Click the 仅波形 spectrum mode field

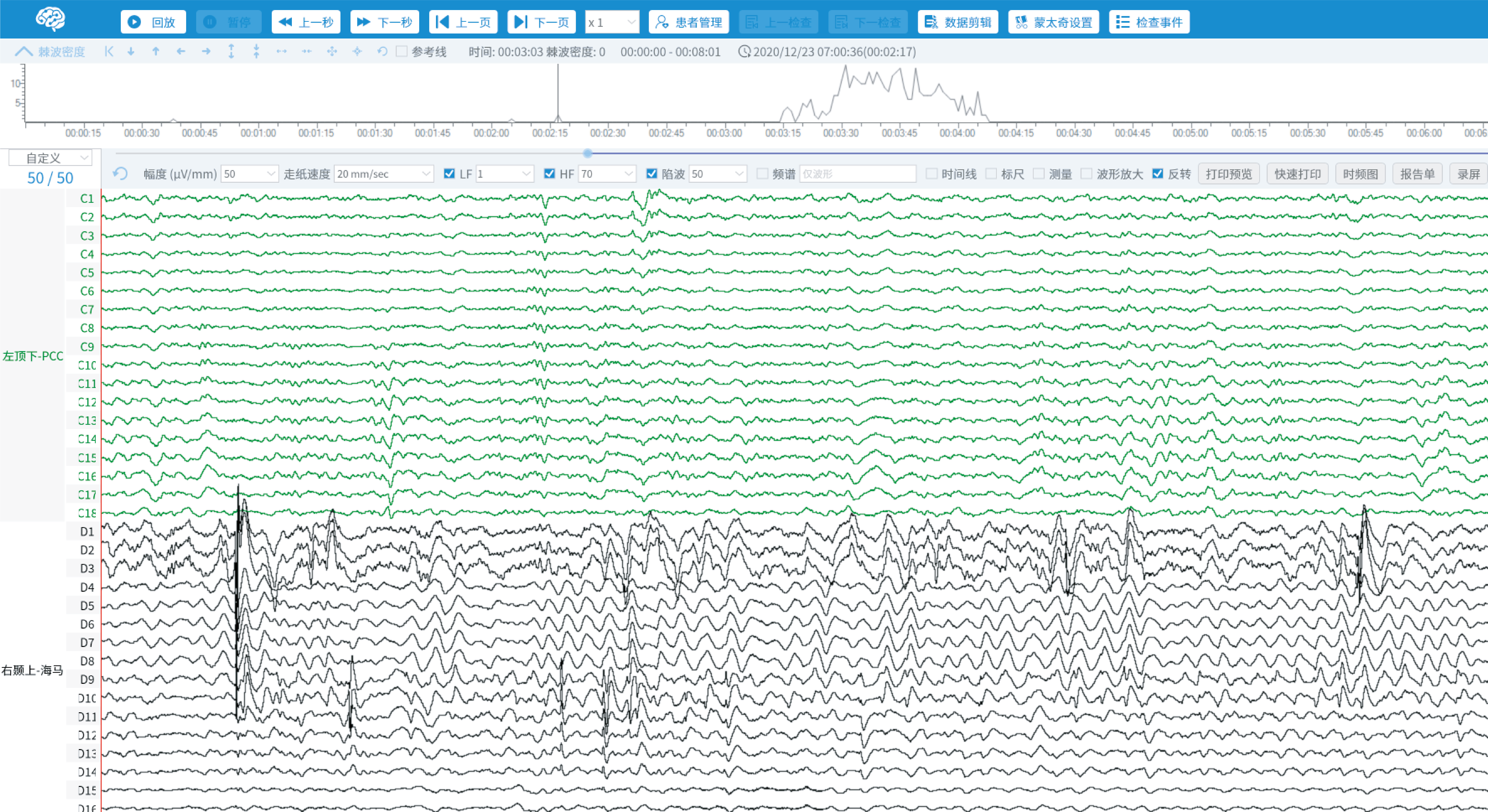coord(858,174)
